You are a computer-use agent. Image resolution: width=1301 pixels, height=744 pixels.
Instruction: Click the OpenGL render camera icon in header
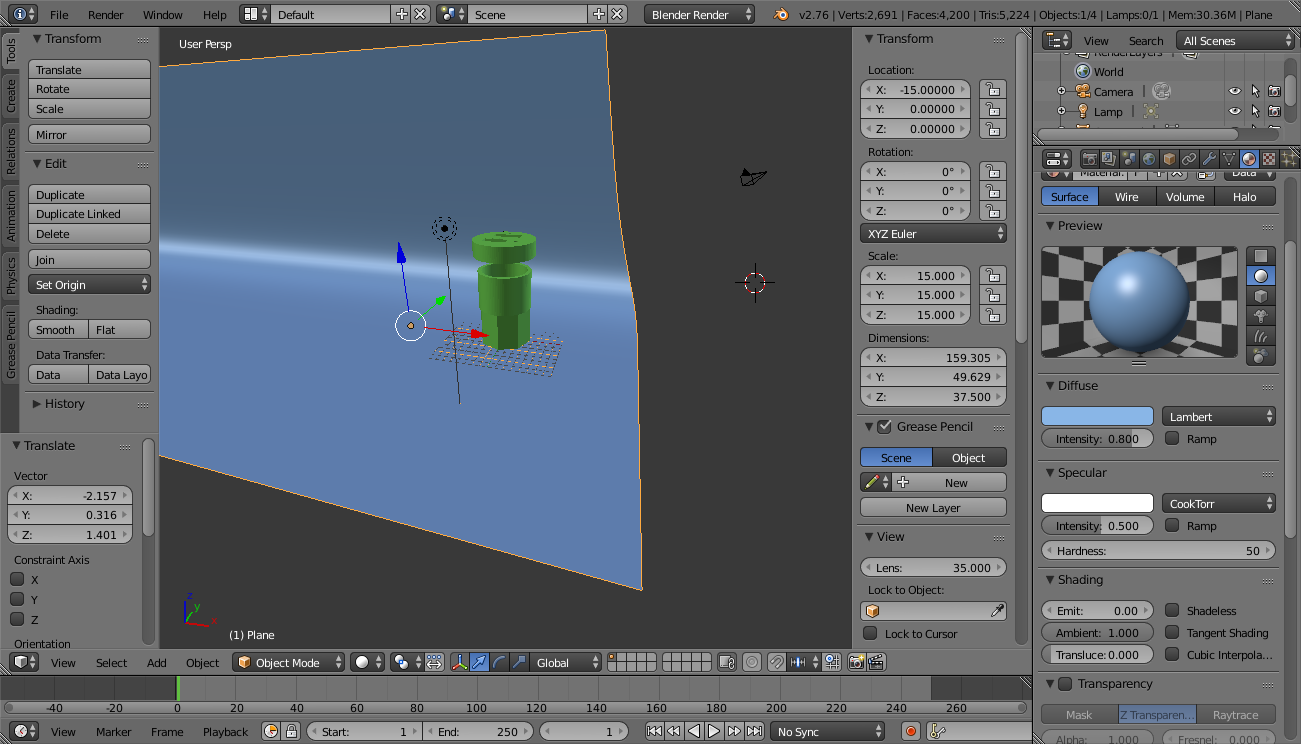[x=857, y=661]
